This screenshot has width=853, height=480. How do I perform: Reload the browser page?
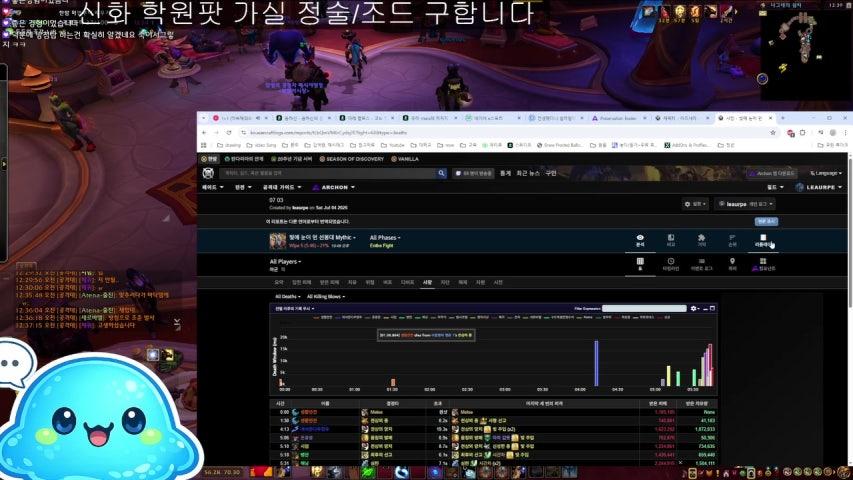[x=229, y=132]
